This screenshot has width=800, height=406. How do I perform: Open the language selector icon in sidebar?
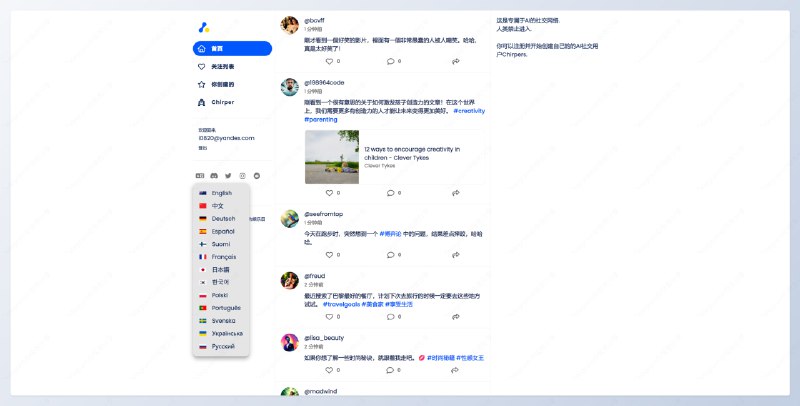tap(200, 175)
